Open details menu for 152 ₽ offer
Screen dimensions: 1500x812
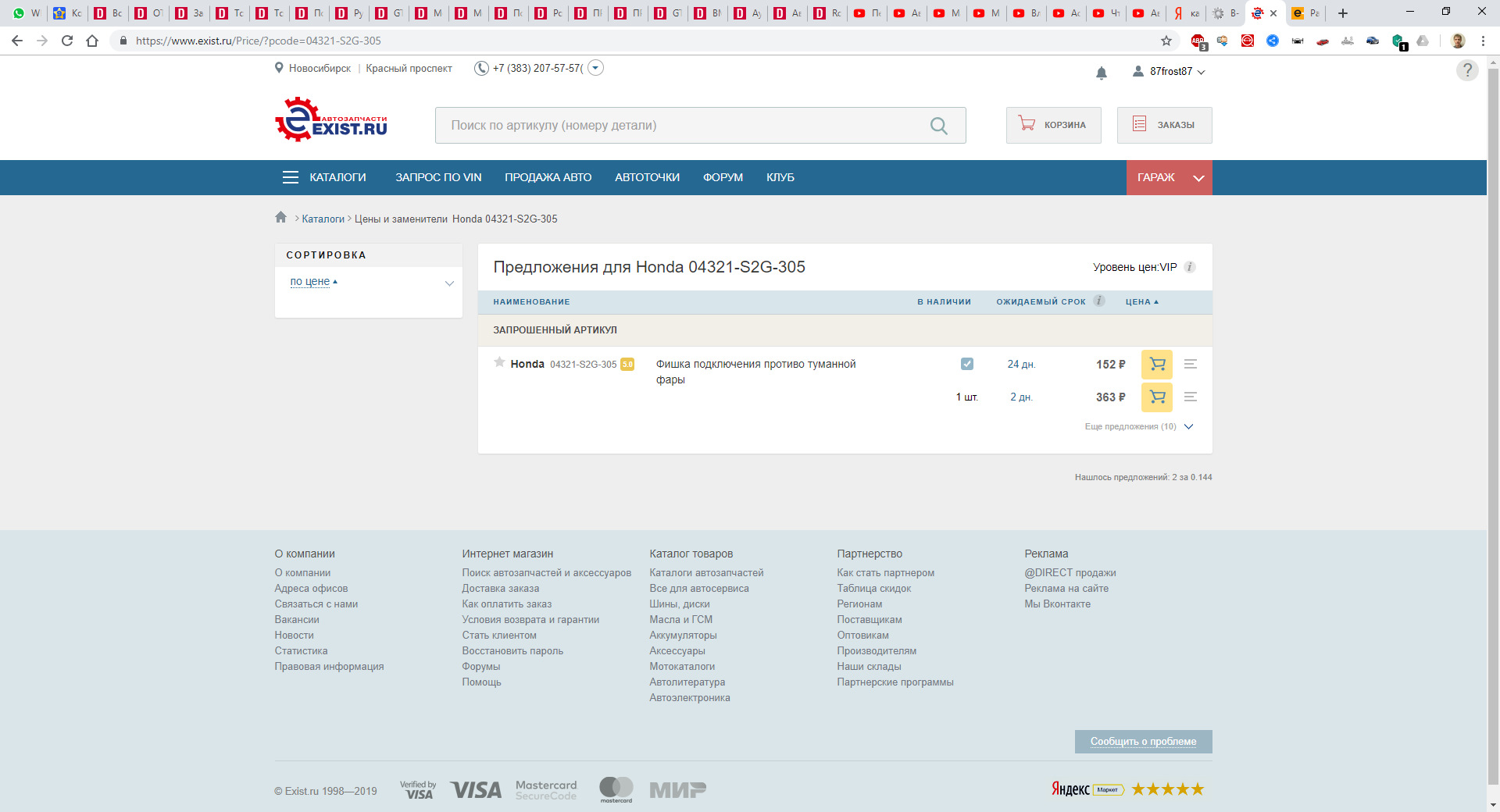point(1191,365)
